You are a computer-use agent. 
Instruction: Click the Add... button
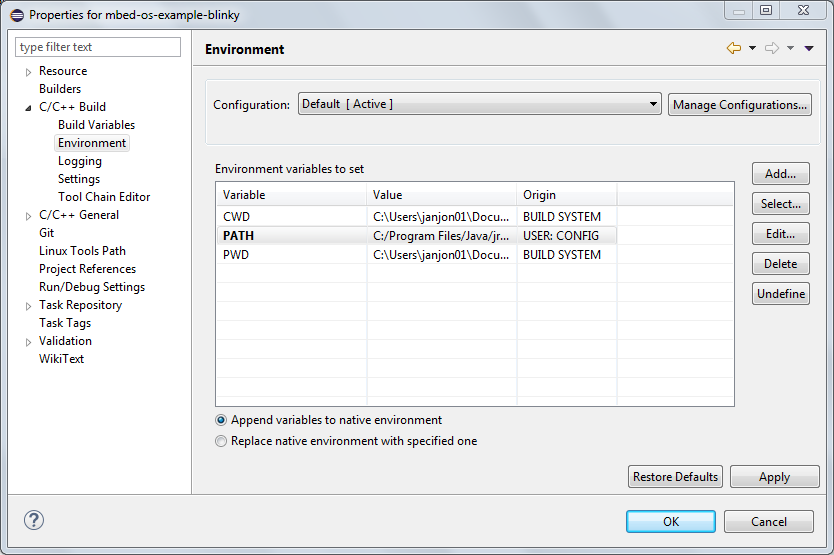coord(780,174)
